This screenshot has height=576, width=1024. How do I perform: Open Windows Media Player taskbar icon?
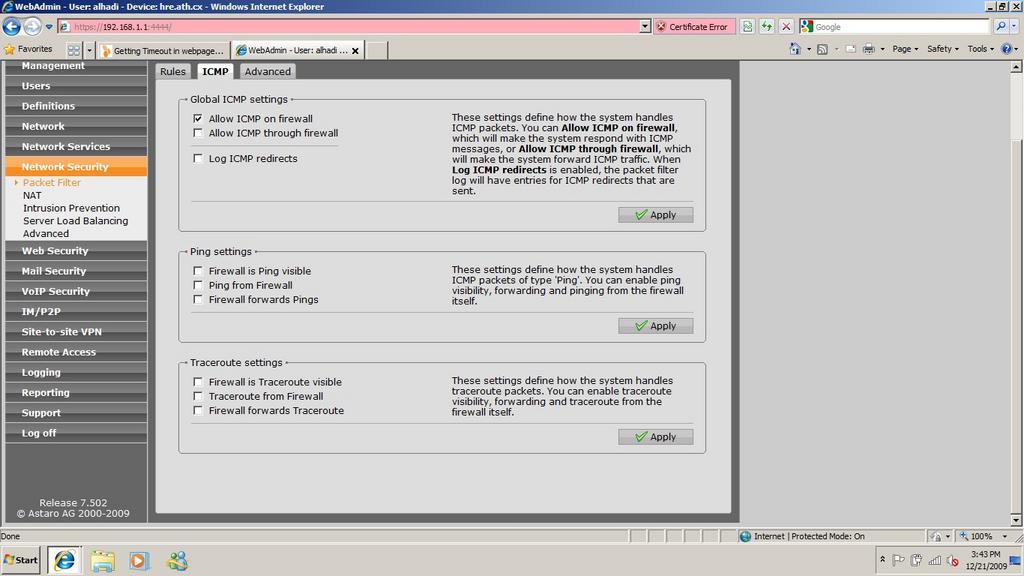point(138,560)
